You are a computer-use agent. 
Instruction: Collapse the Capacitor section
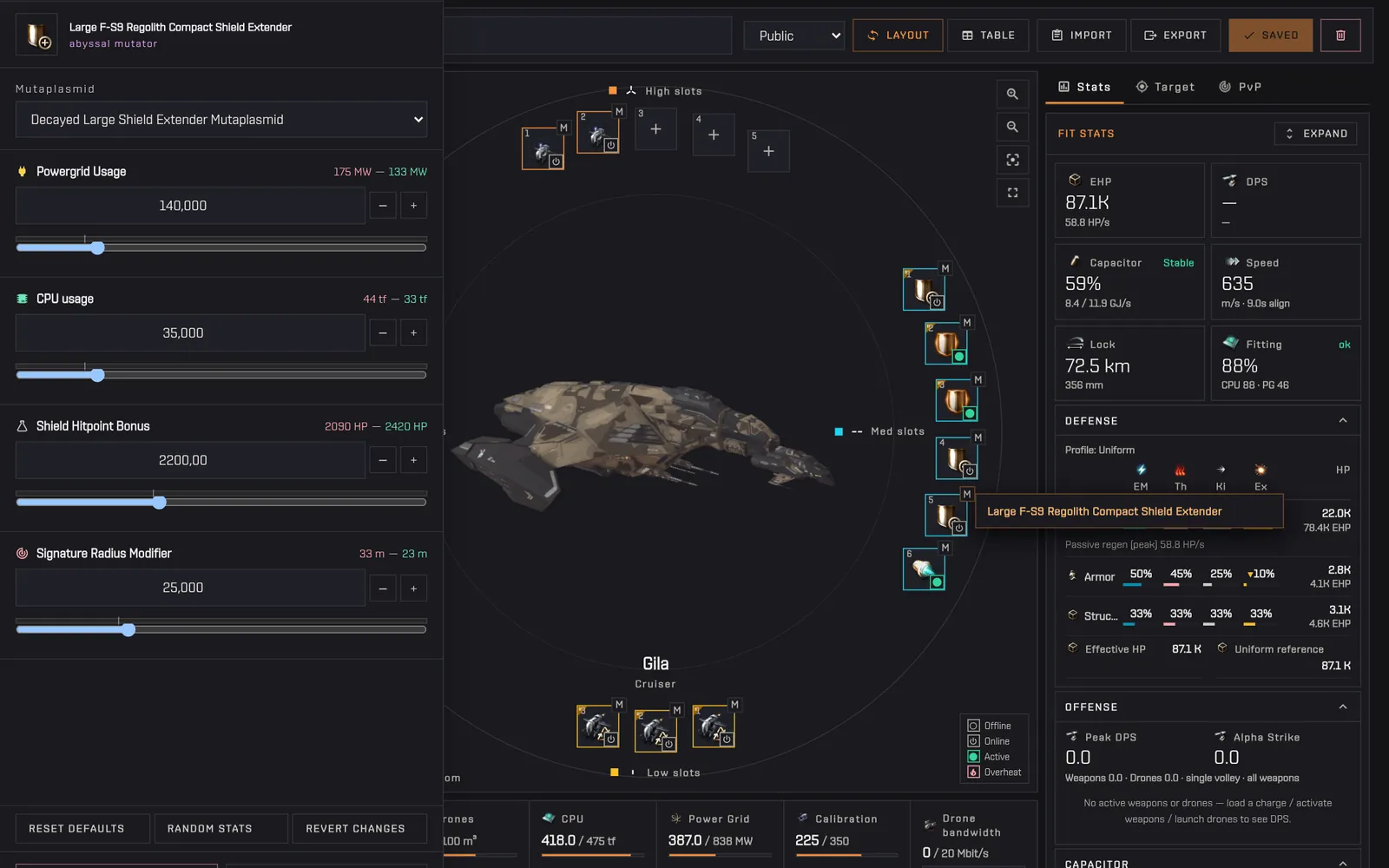pos(1343,863)
